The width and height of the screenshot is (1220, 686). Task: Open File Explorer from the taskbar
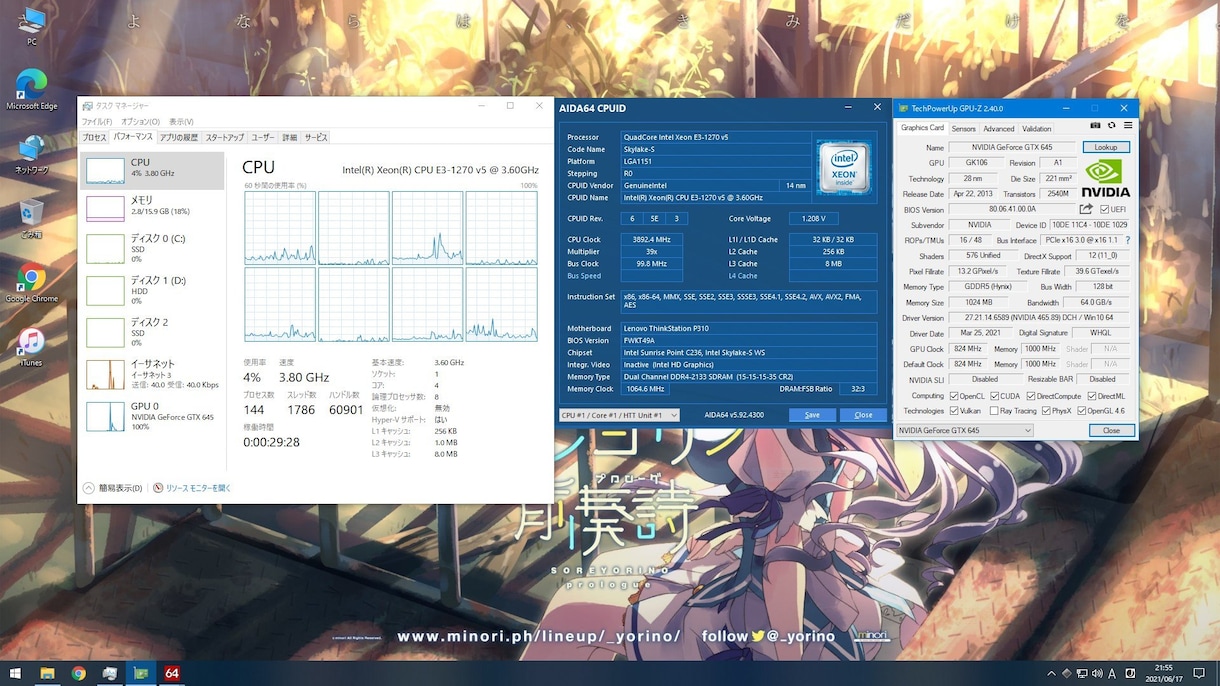coord(47,673)
